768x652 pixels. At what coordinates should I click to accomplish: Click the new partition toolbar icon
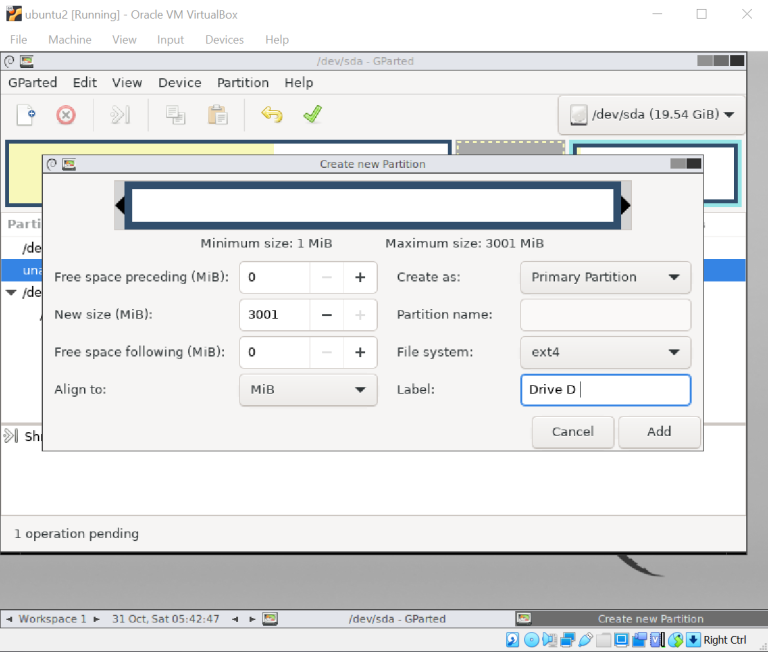tap(27, 115)
